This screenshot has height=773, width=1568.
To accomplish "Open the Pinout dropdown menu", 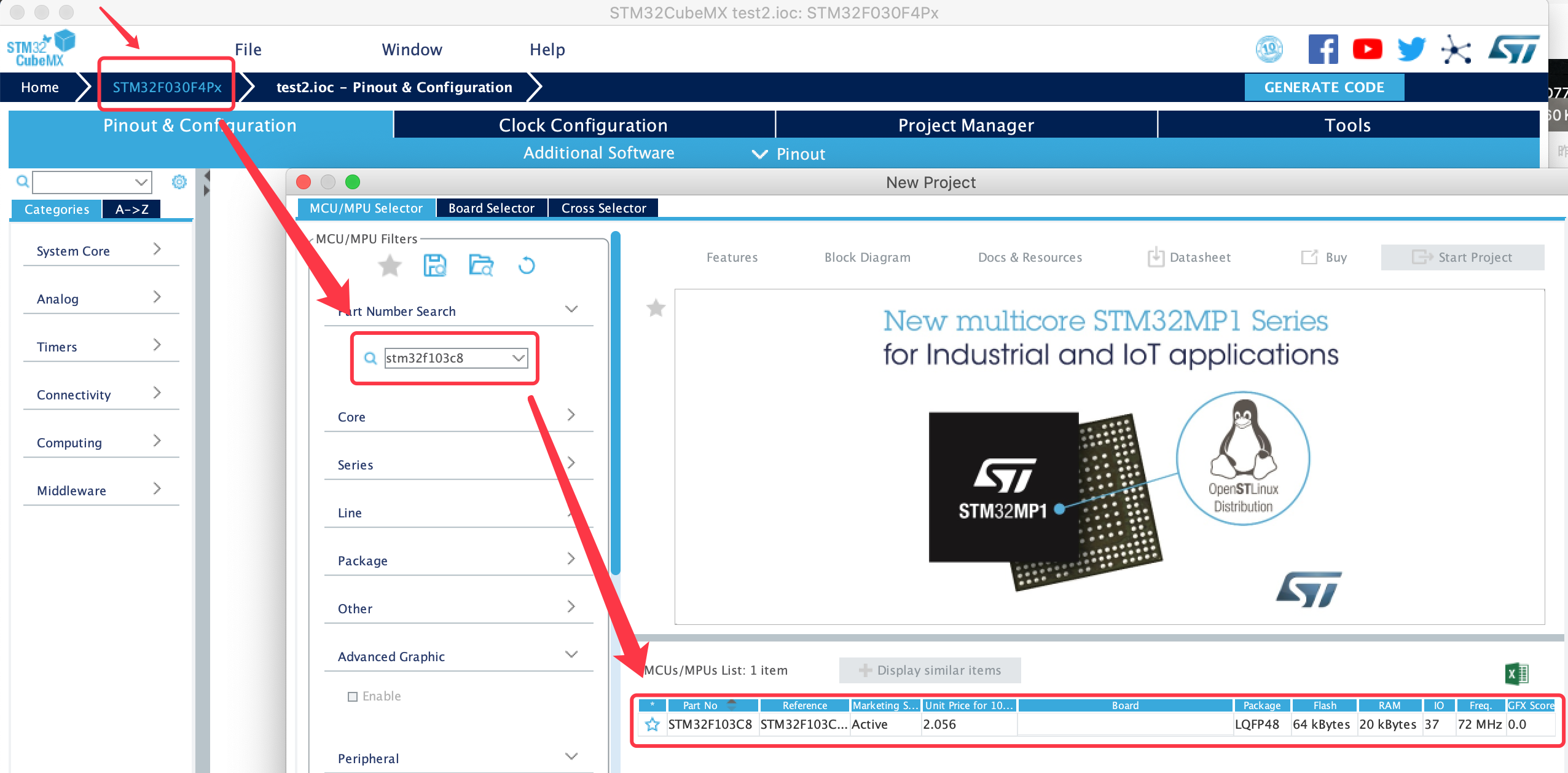I will click(x=789, y=154).
